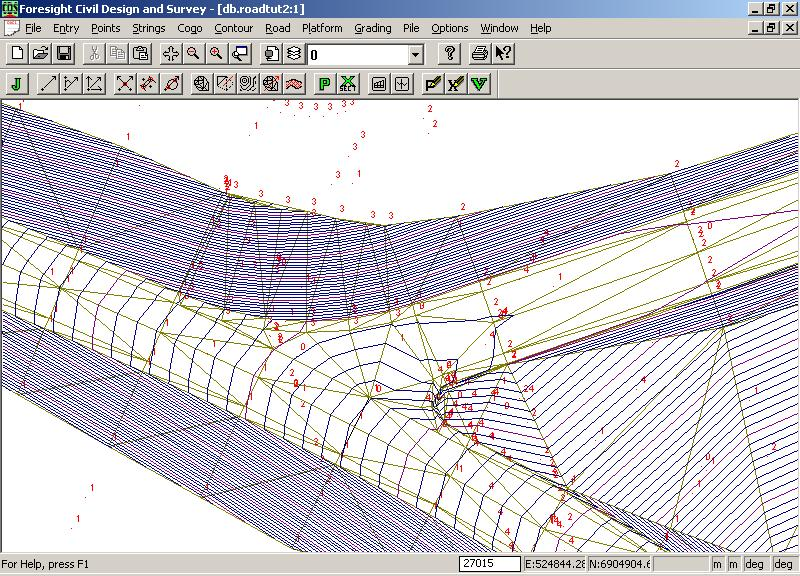Viewport: 800px width, 576px height.
Task: Click the green P platform icon
Action: pos(324,84)
